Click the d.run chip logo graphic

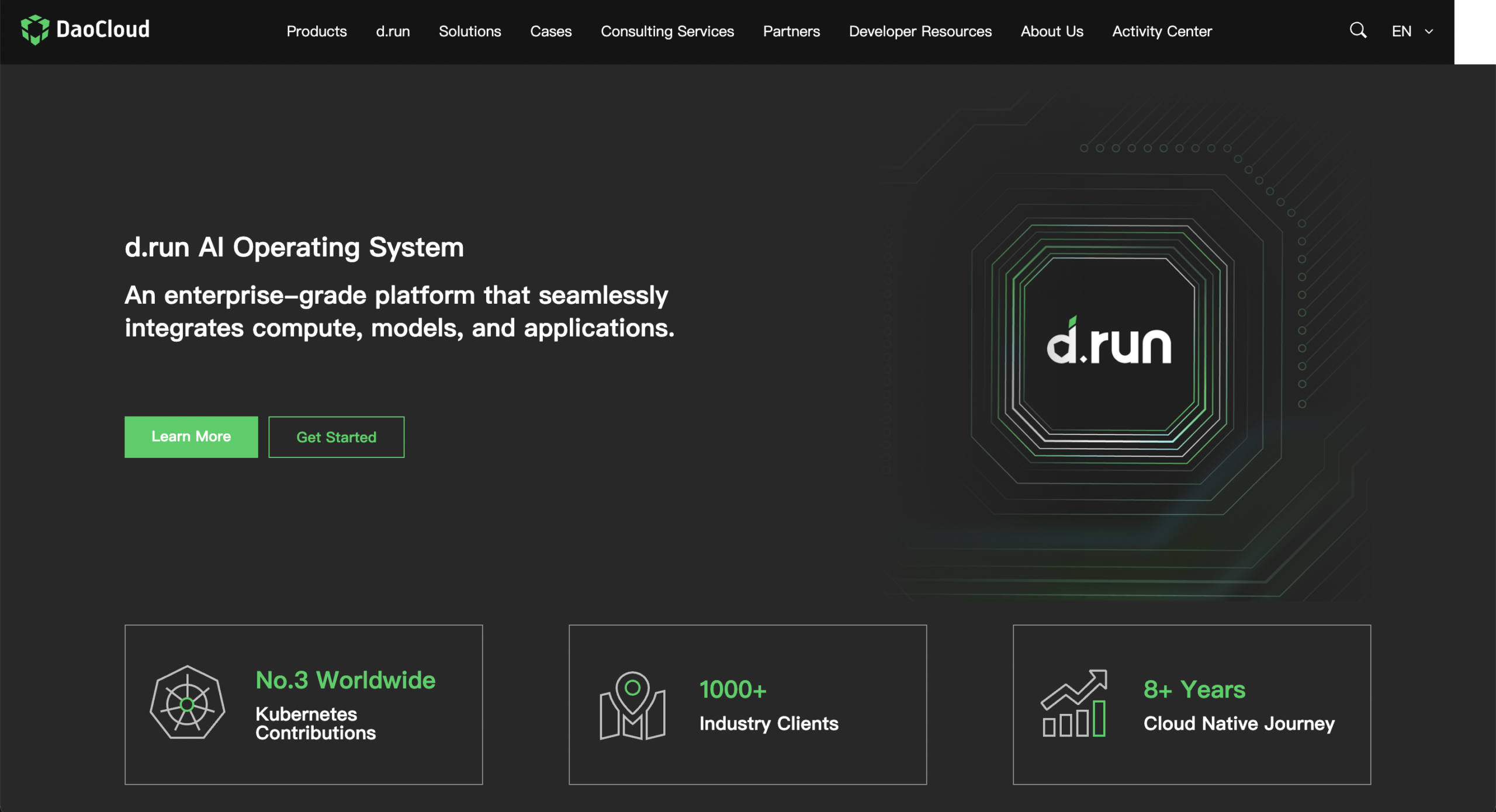tap(1109, 345)
